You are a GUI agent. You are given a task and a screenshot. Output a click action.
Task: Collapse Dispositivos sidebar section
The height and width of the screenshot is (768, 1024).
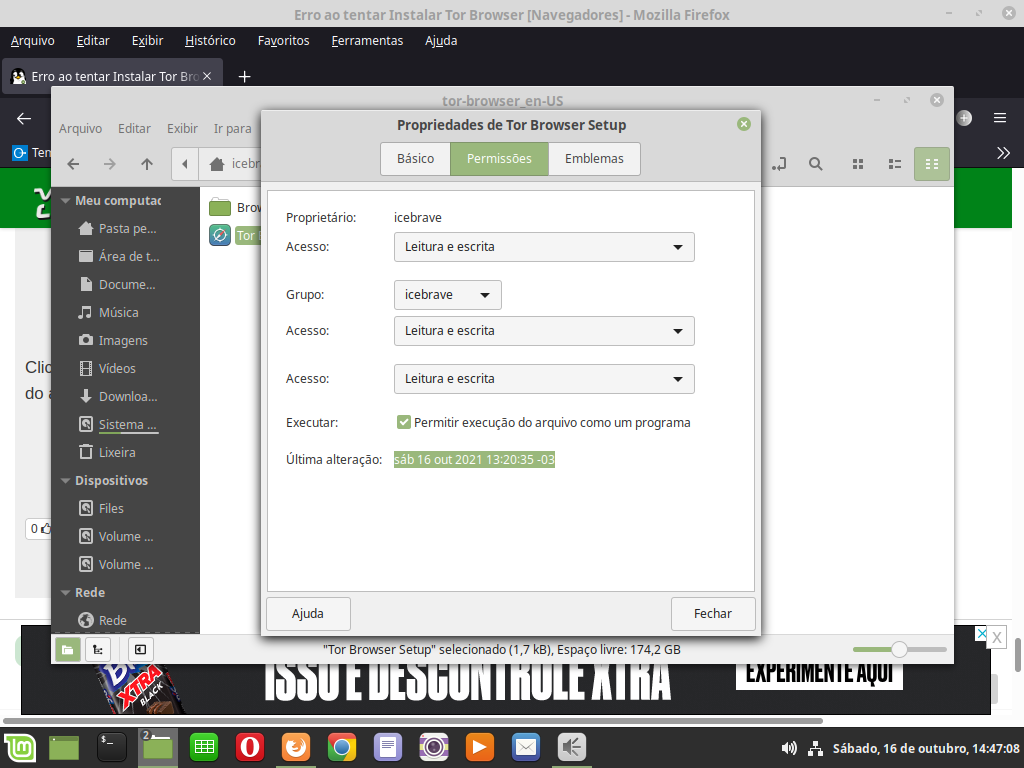point(65,481)
